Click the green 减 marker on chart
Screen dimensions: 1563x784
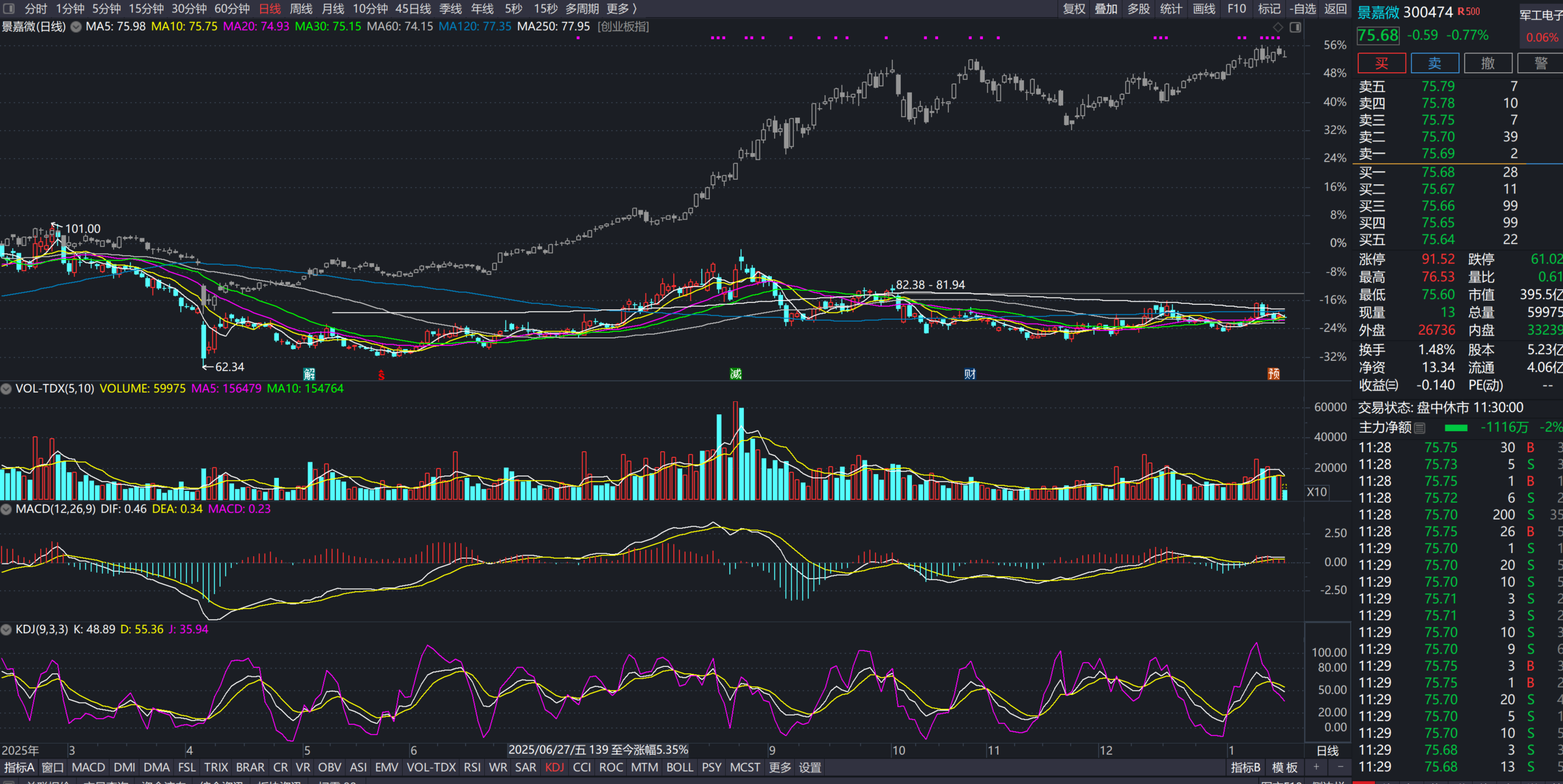(x=736, y=374)
